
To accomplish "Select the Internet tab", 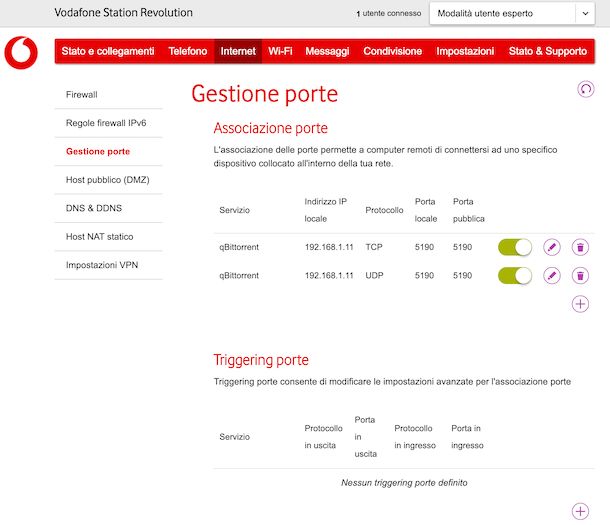I will click(238, 51).
